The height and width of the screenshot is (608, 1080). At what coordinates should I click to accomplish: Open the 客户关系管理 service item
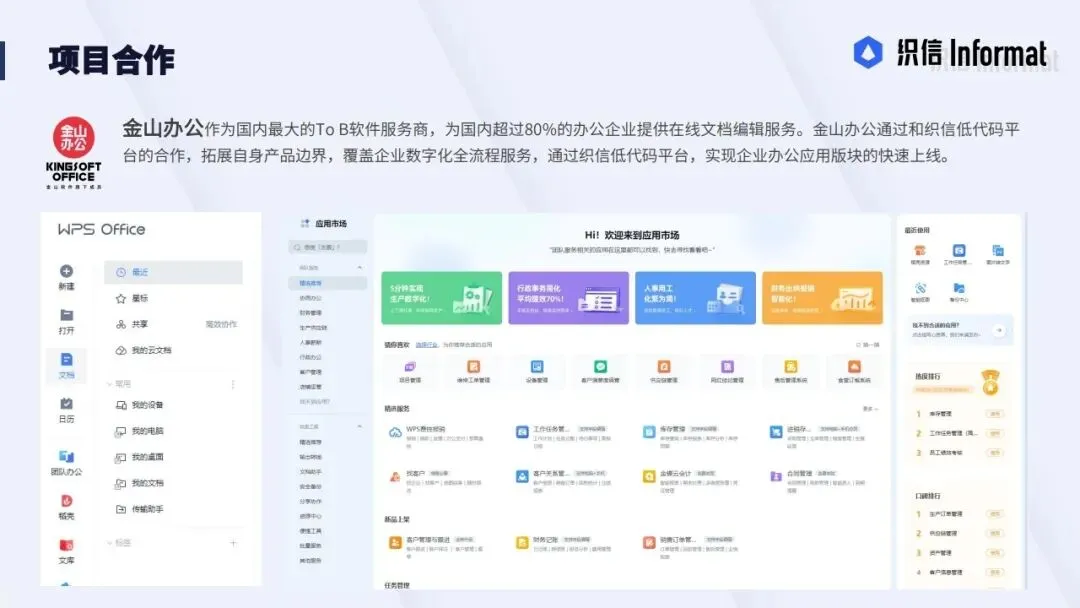[x=565, y=479]
